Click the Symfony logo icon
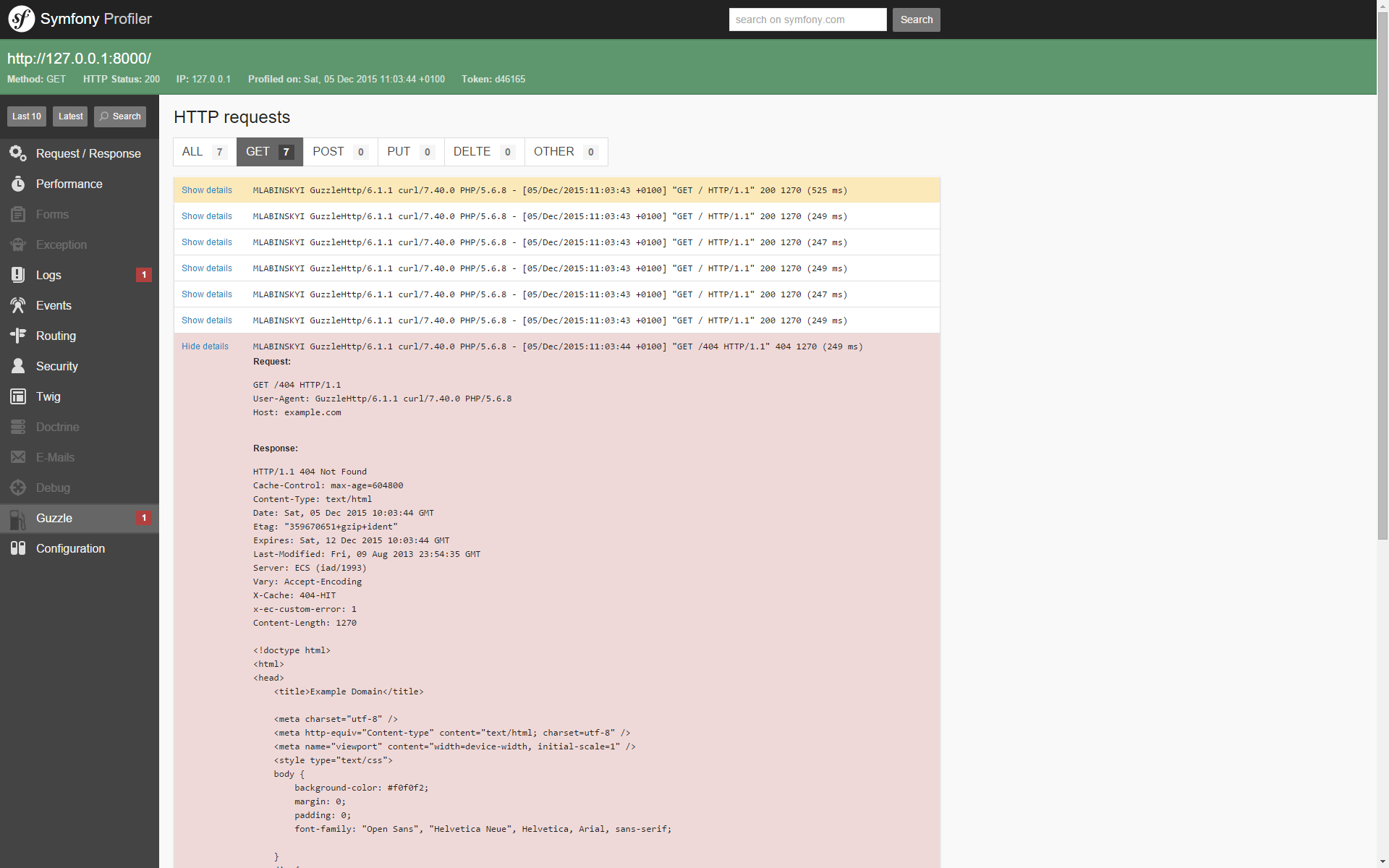 [21, 19]
